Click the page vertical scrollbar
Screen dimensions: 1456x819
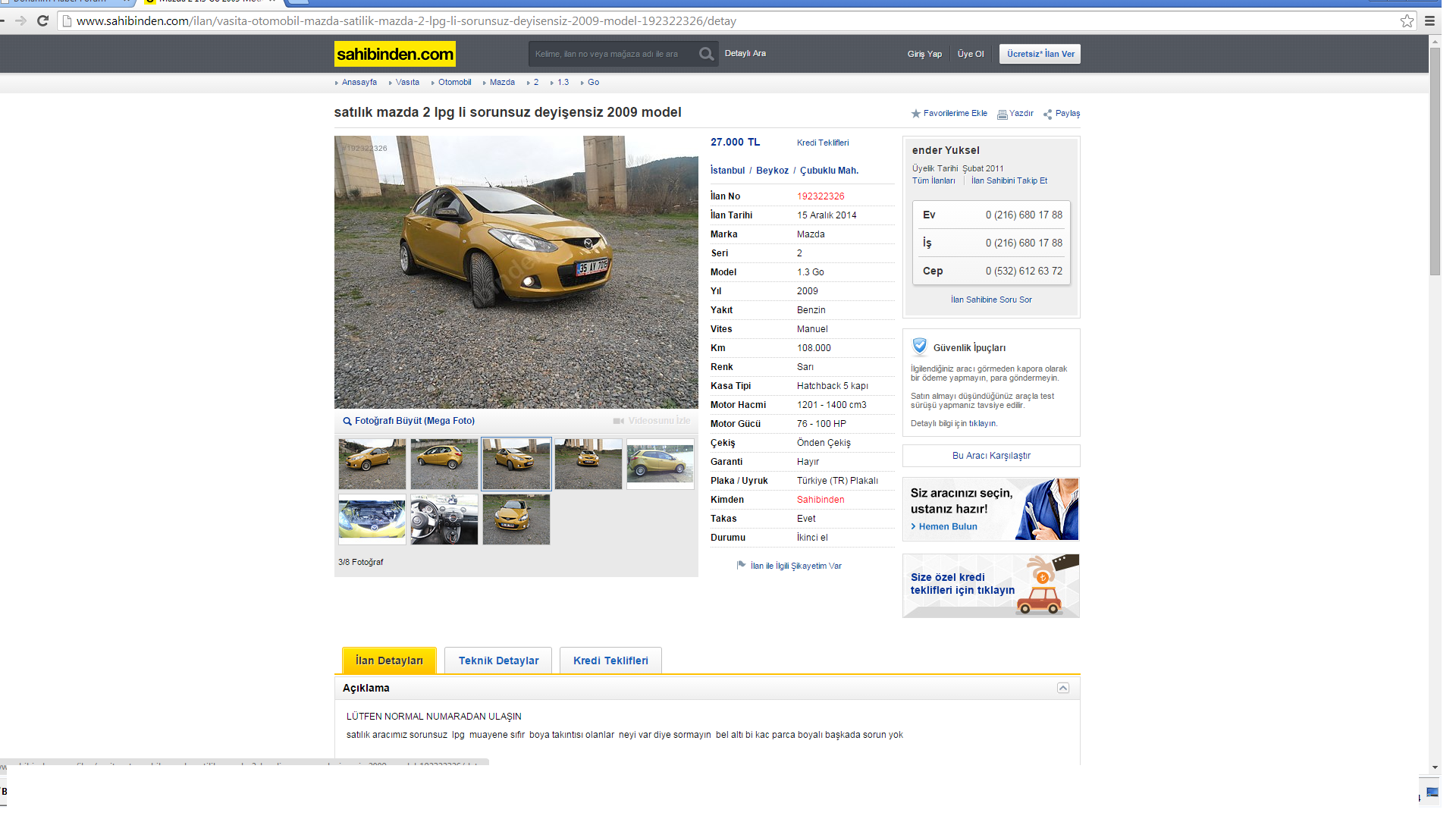tap(1435, 162)
